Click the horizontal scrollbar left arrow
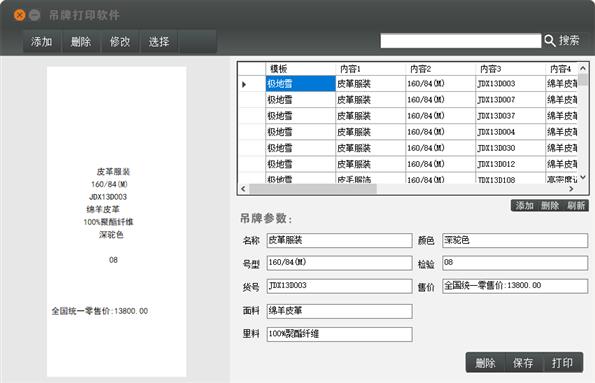This screenshot has width=595, height=383. (243, 189)
